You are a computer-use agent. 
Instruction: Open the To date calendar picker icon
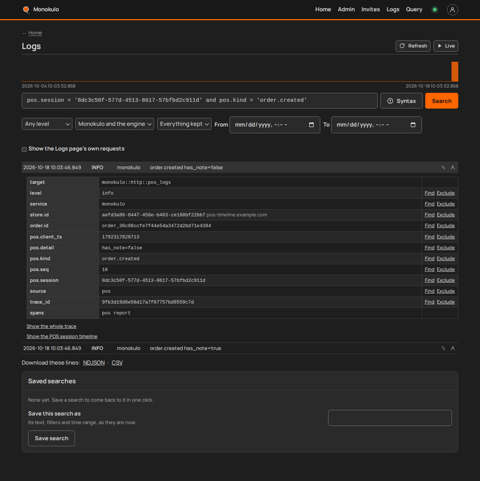[x=413, y=125]
